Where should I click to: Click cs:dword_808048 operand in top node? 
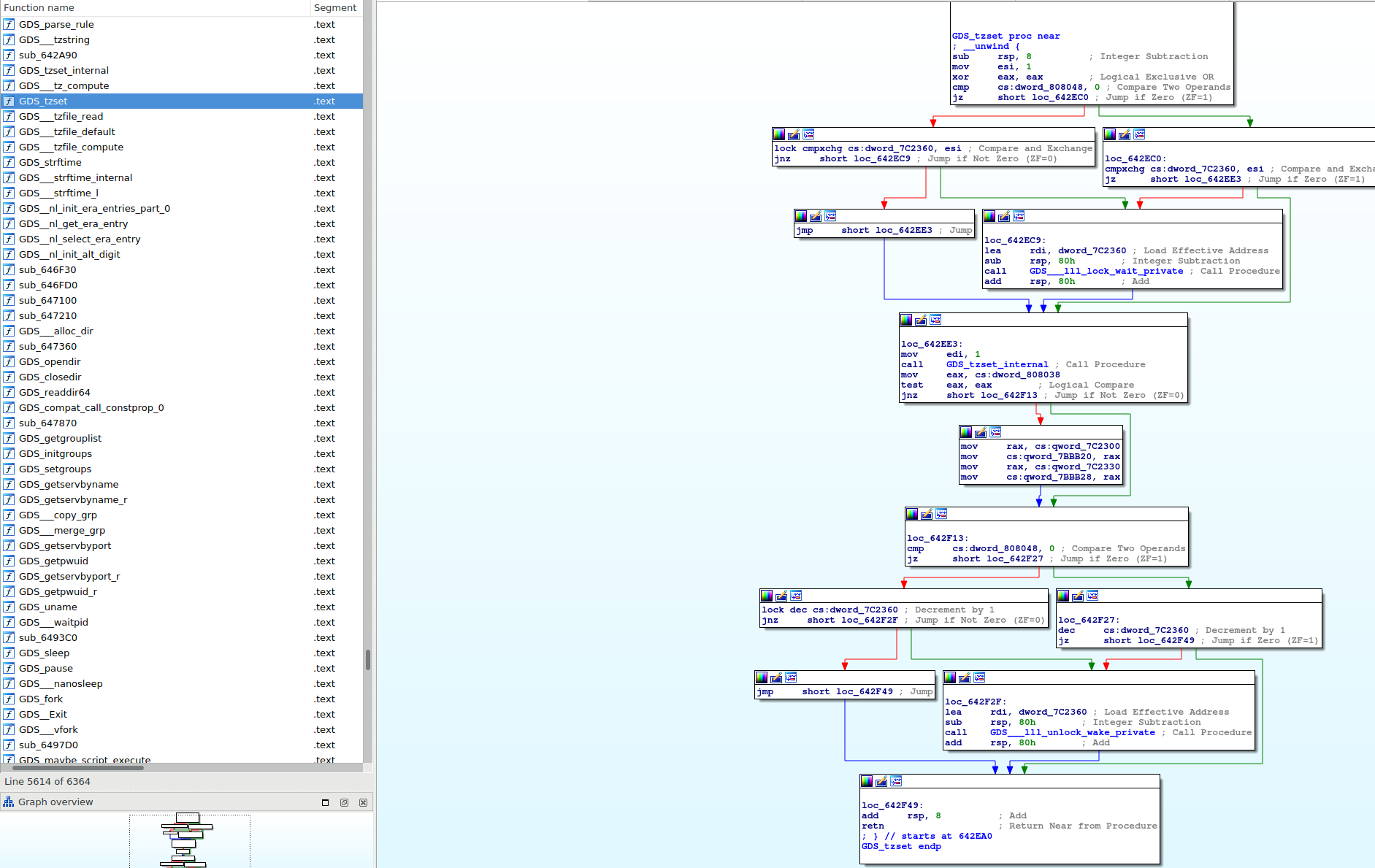(1042, 87)
